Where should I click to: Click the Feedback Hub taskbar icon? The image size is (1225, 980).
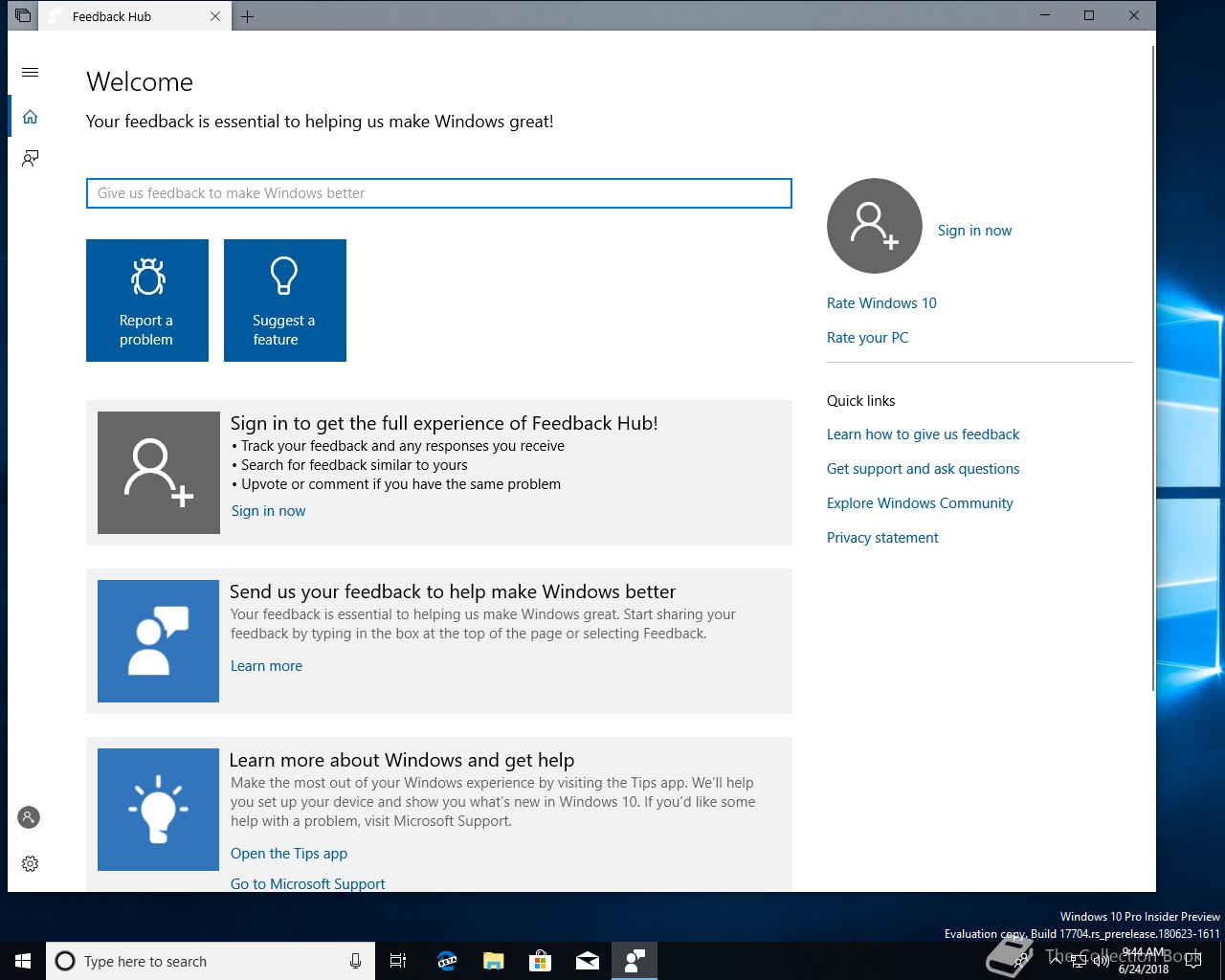point(635,961)
